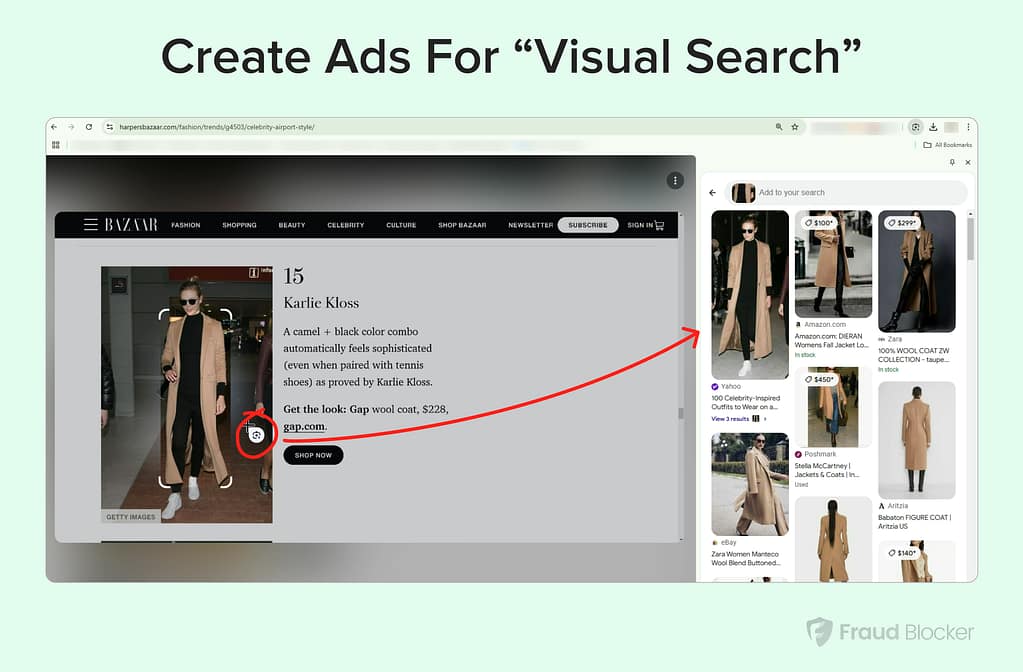Click the Google Lens icon in browser toolbar
Image resolution: width=1023 pixels, height=672 pixels.
(x=915, y=127)
